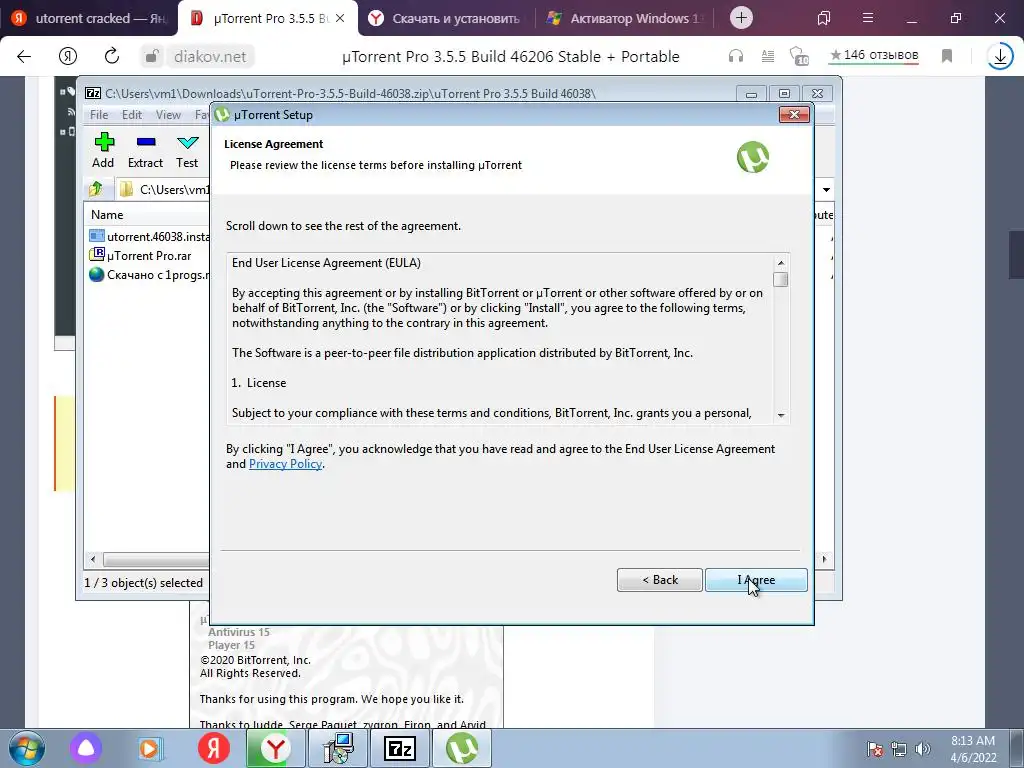
Task: Open Alice assistant taskbar icon
Action: coord(86,748)
